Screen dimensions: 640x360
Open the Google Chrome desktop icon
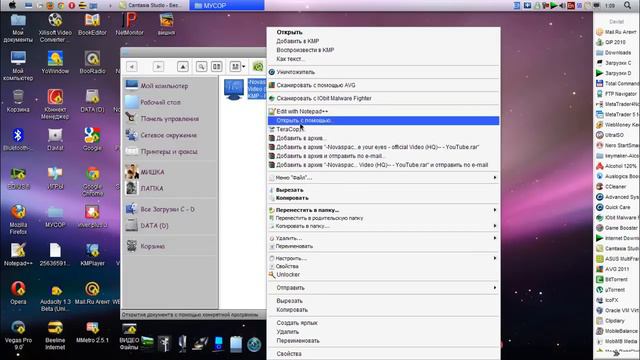(x=92, y=182)
